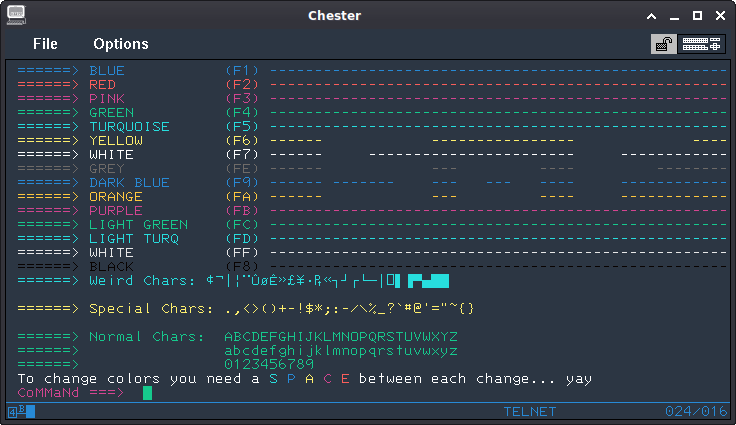Click the (FD) attribute code
736x425 pixels.
242,239
